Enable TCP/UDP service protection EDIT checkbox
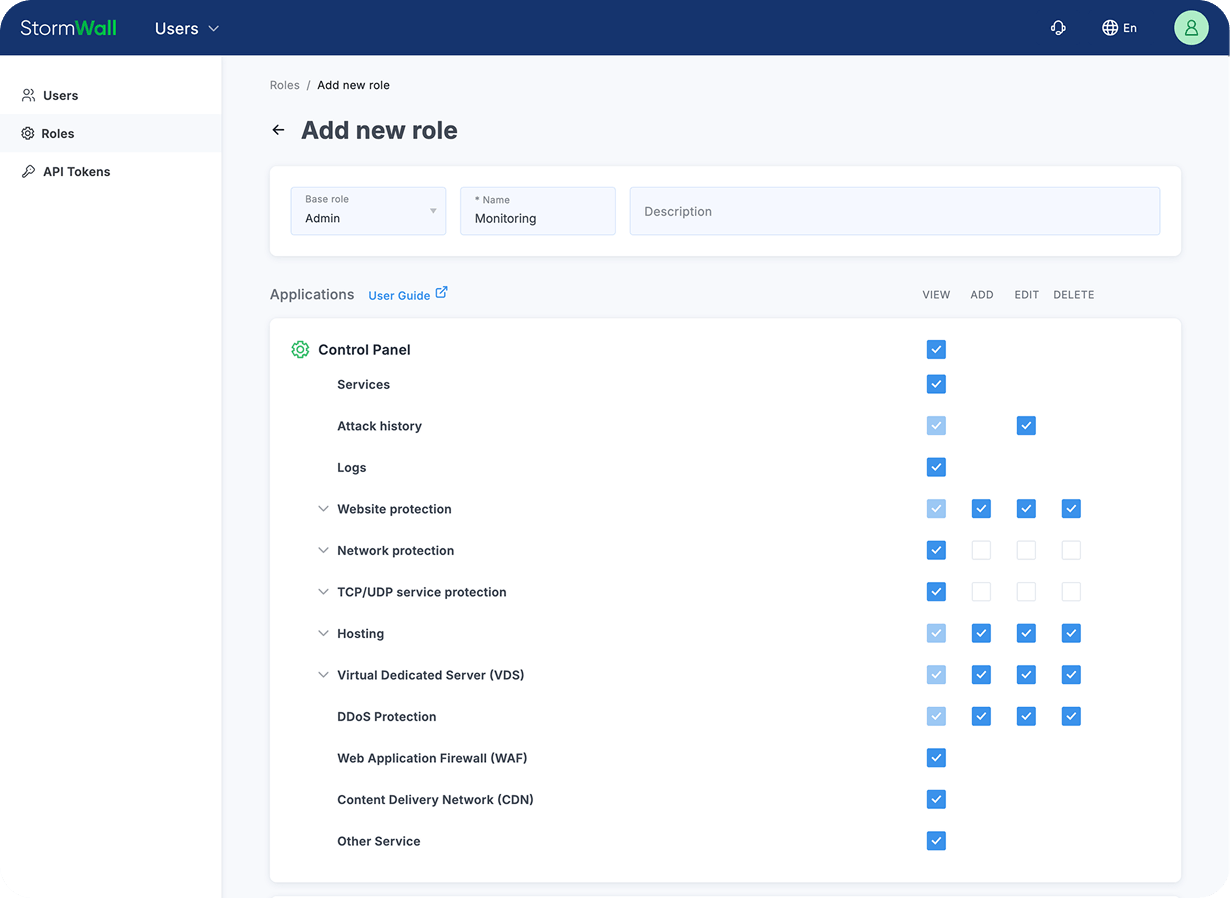Image resolution: width=1230 pixels, height=898 pixels. [1026, 592]
